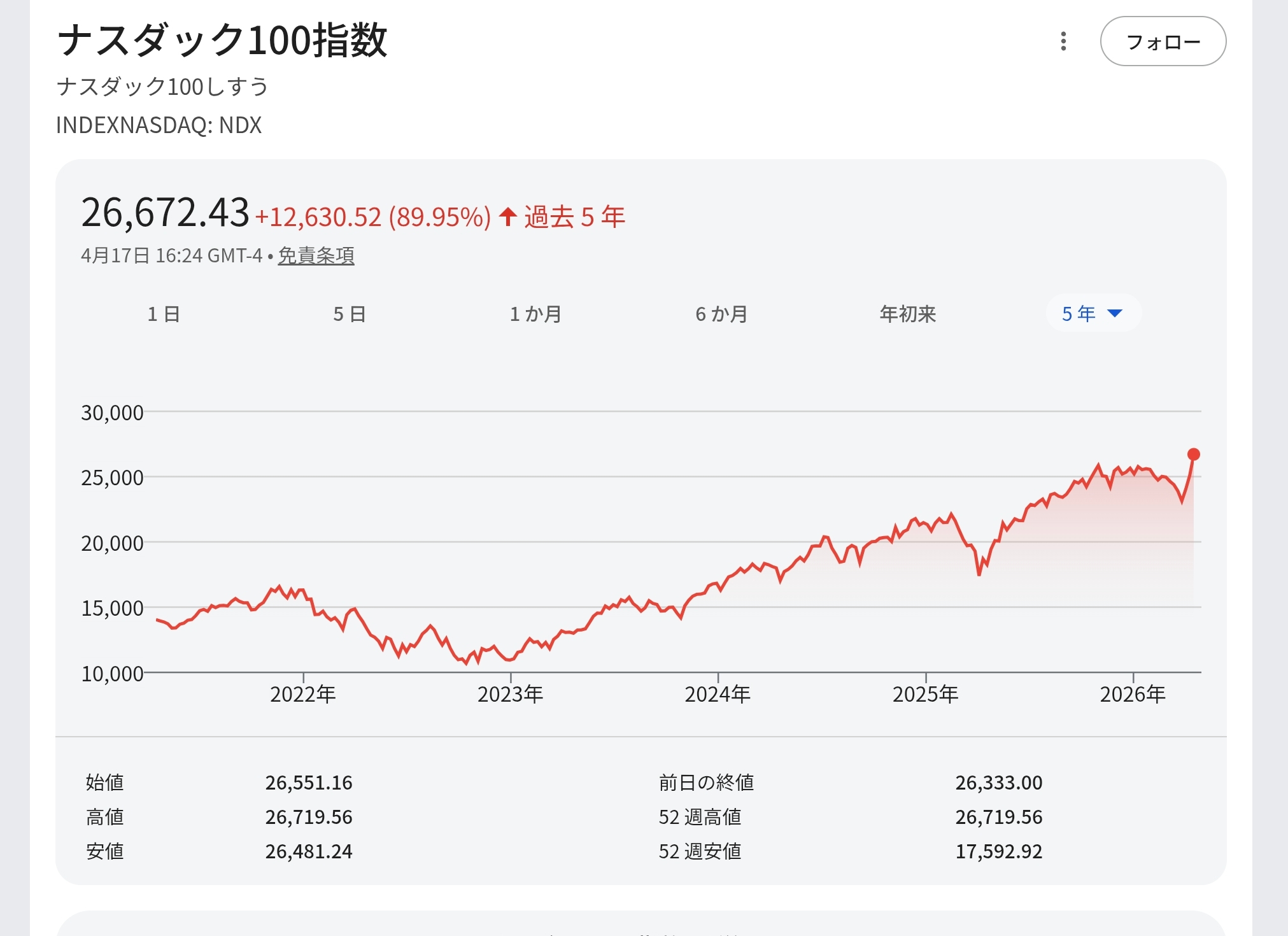
Task: Click the 2022年 axis label
Action: [302, 694]
